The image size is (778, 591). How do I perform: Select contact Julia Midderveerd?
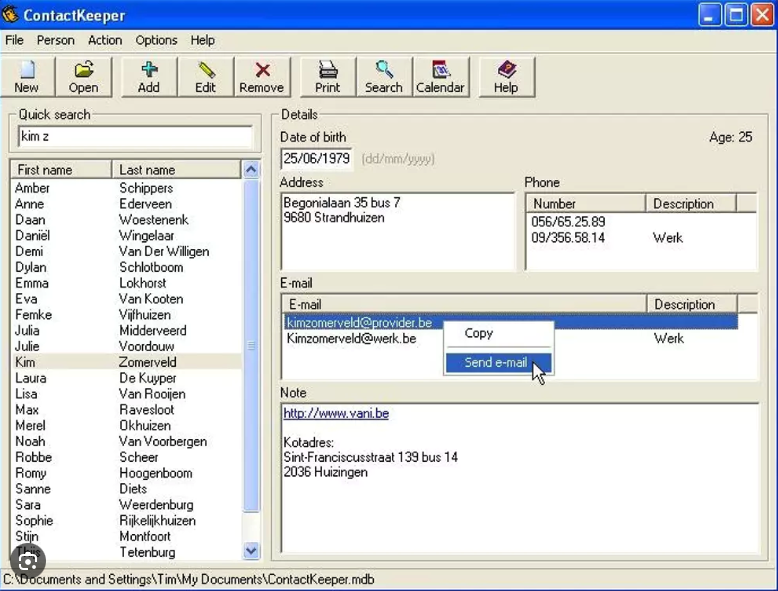[x=127, y=330]
